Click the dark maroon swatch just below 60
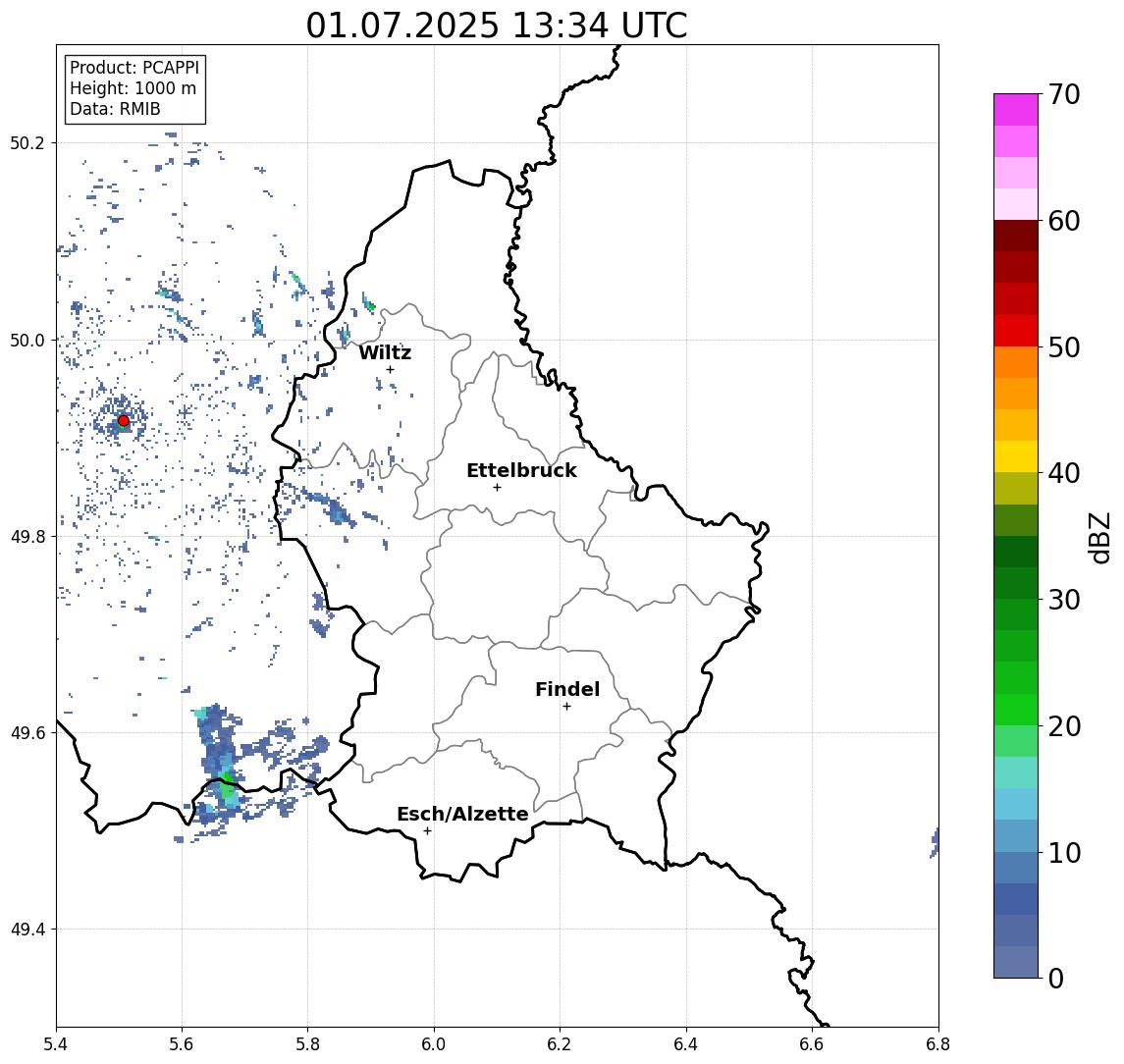Screen dimensions: 1124x1064 coord(1016,236)
